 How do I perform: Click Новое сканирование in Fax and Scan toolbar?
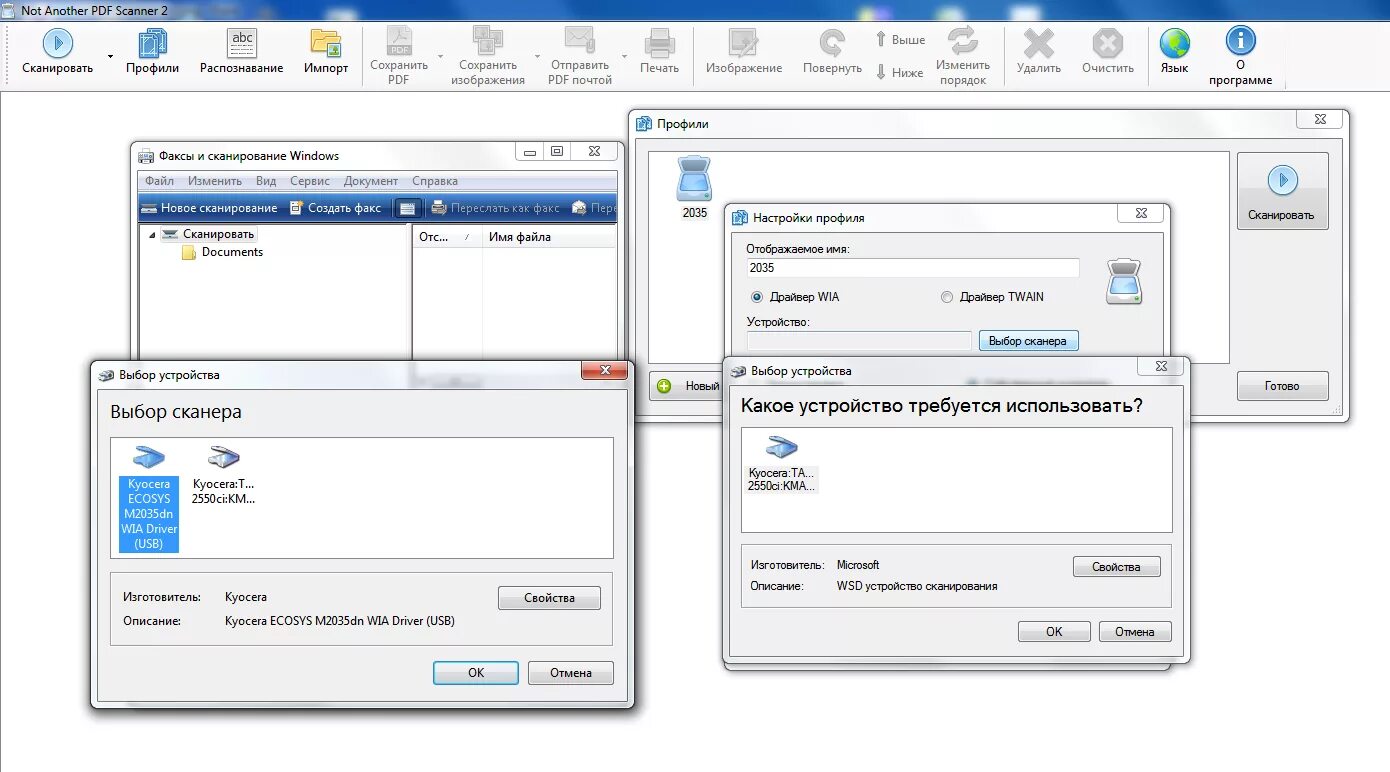coord(208,208)
